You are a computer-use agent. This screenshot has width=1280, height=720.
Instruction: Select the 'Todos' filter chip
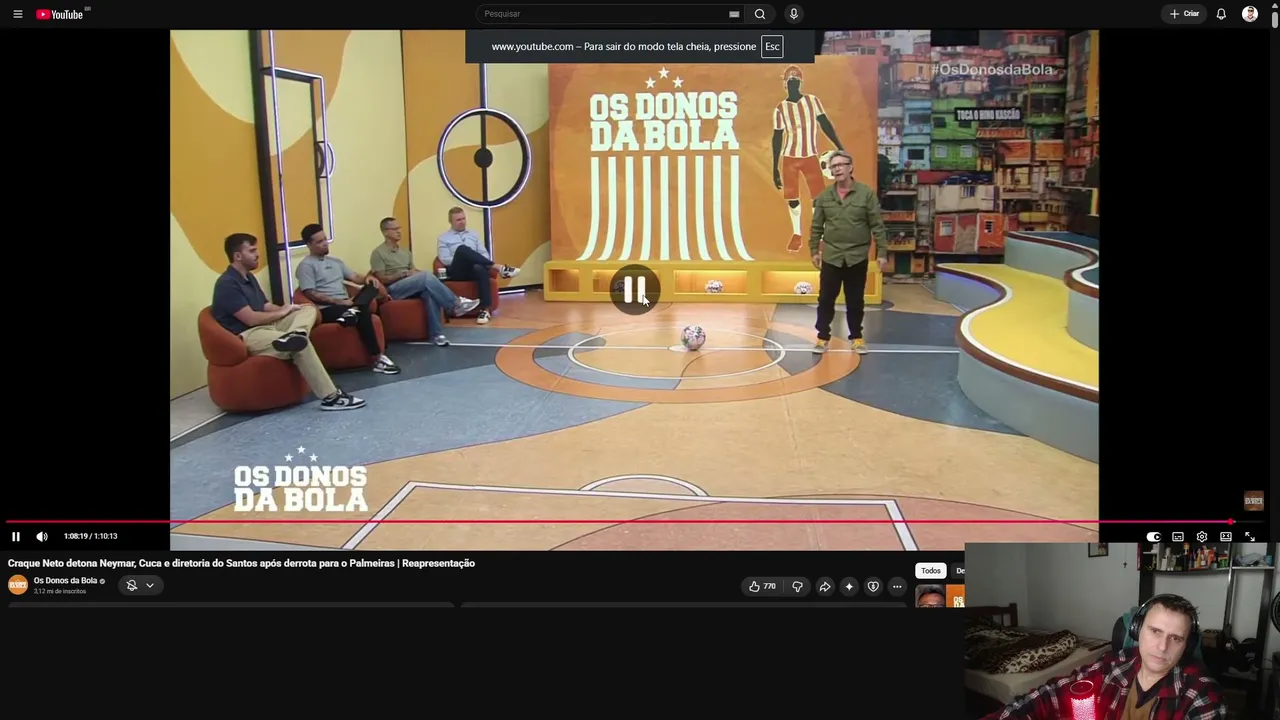click(931, 571)
